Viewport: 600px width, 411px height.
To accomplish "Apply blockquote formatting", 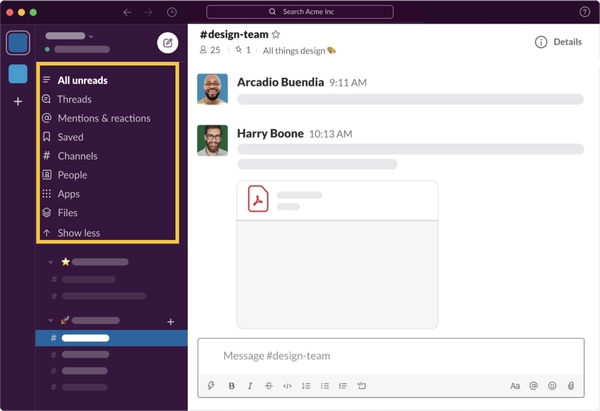I will point(343,386).
